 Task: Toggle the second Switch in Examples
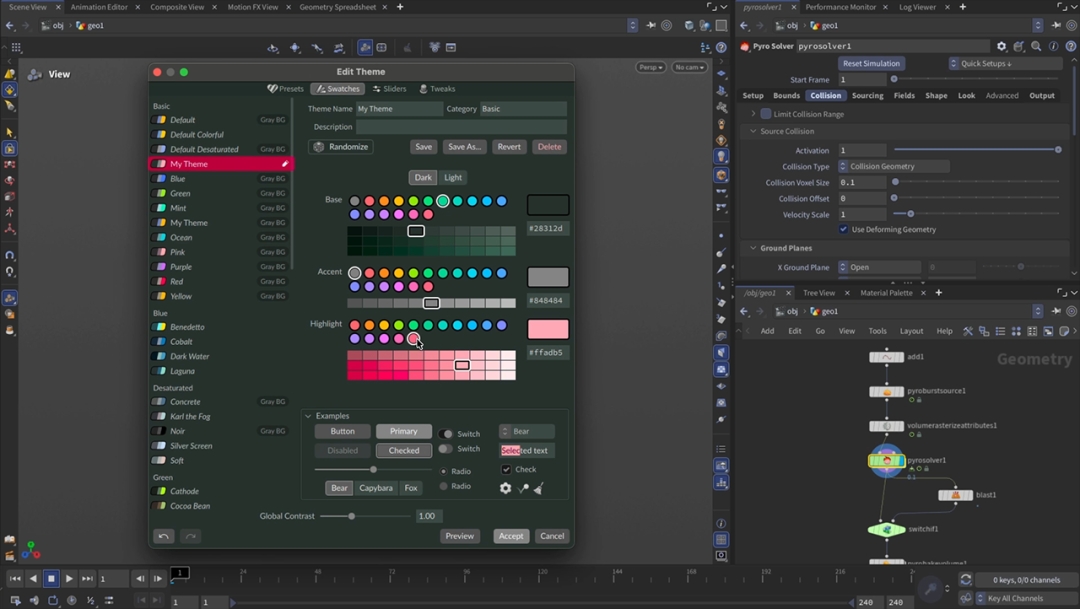coord(446,449)
